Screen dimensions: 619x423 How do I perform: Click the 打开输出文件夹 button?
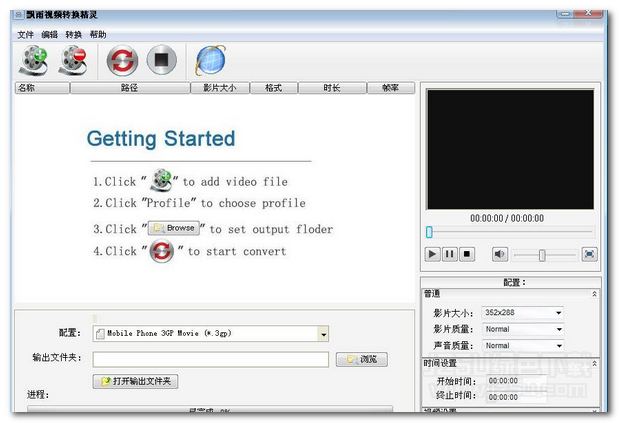coord(135,381)
